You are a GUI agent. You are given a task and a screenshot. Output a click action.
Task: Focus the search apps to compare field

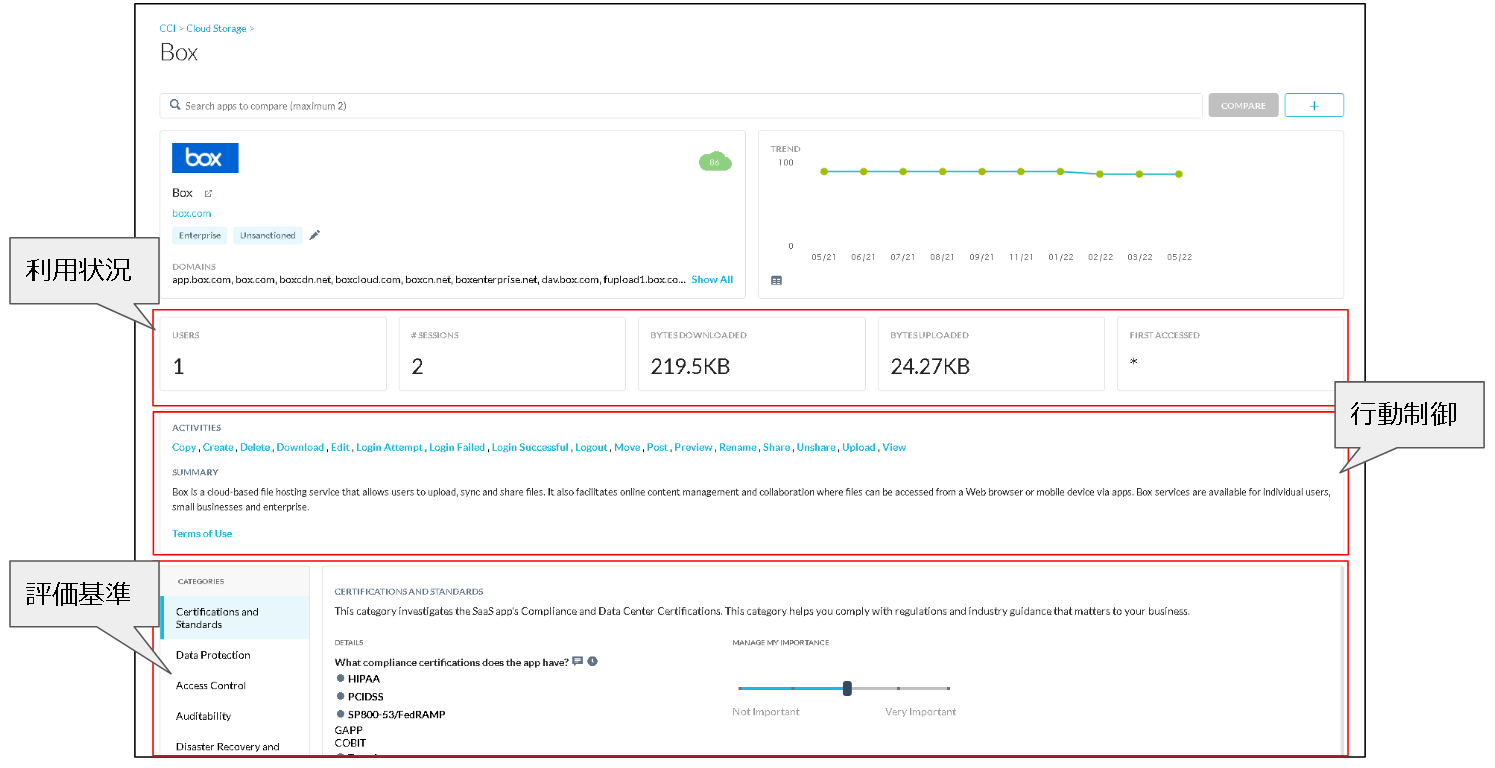[x=681, y=105]
